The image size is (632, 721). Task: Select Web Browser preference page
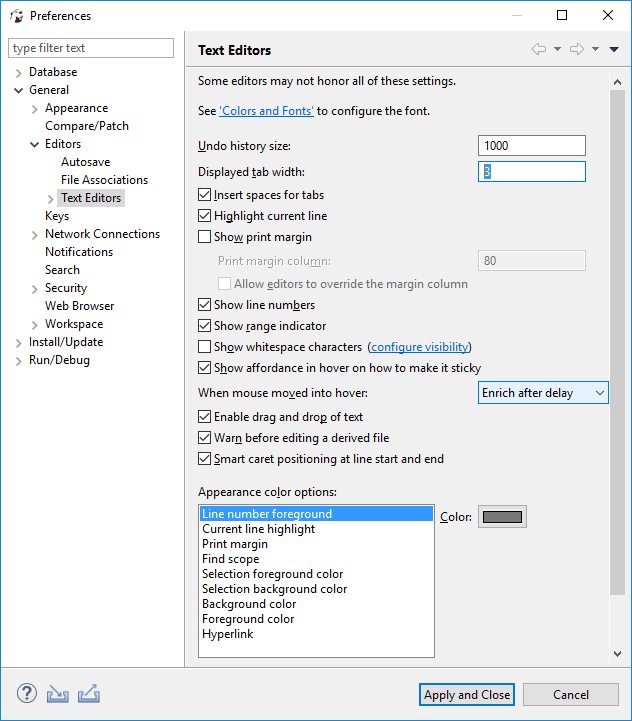click(80, 306)
